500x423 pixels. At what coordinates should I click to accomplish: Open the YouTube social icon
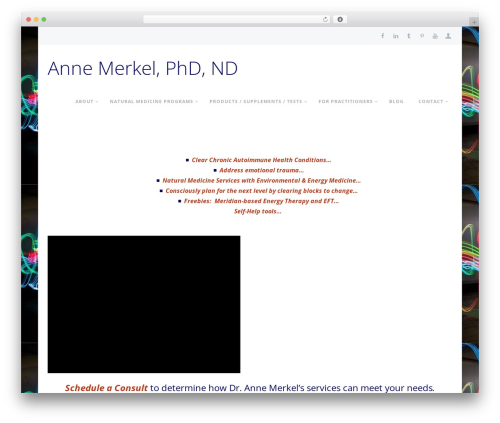click(x=435, y=36)
